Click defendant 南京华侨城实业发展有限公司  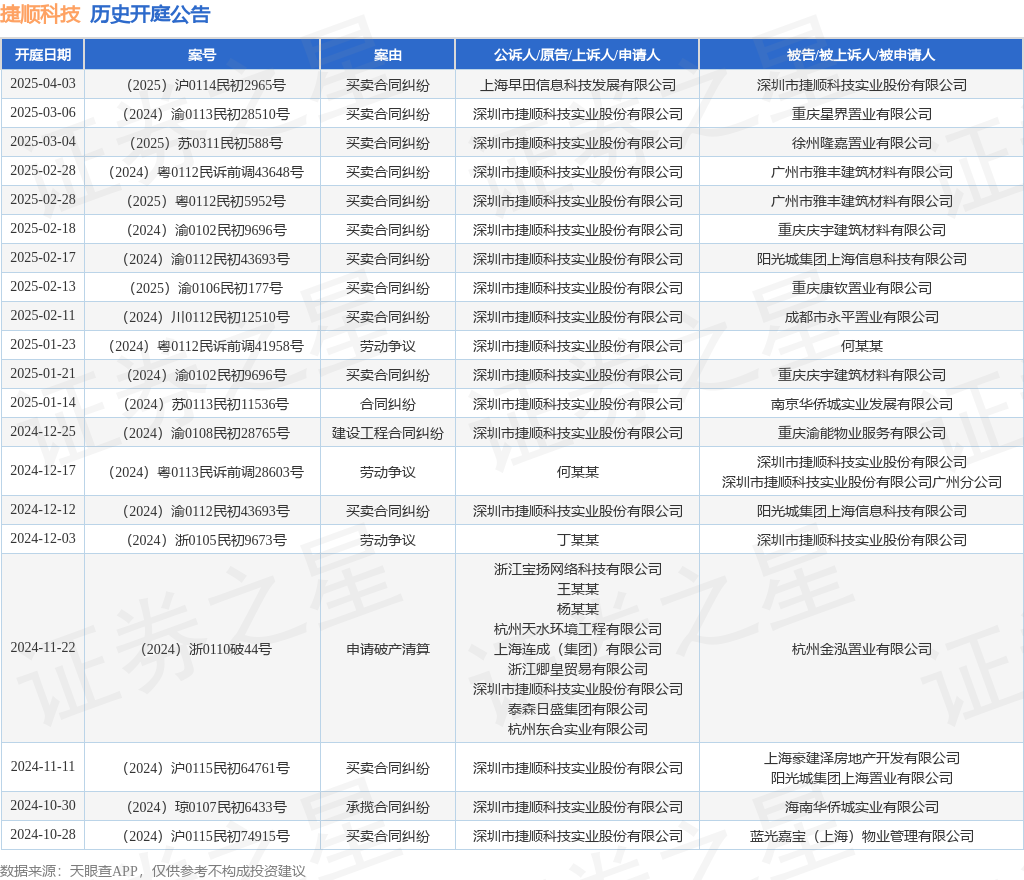click(x=861, y=404)
